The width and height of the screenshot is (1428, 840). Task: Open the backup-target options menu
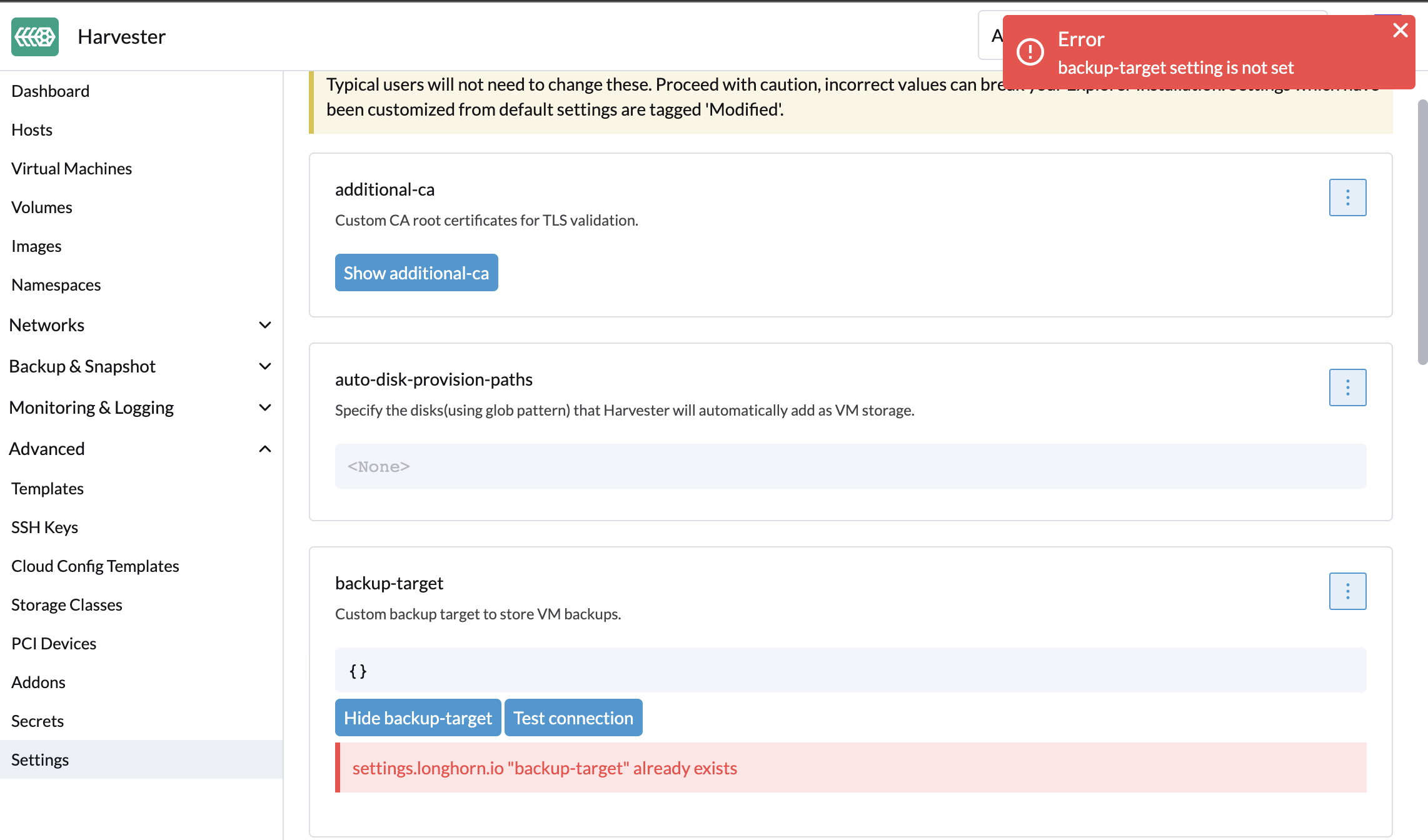(1347, 591)
